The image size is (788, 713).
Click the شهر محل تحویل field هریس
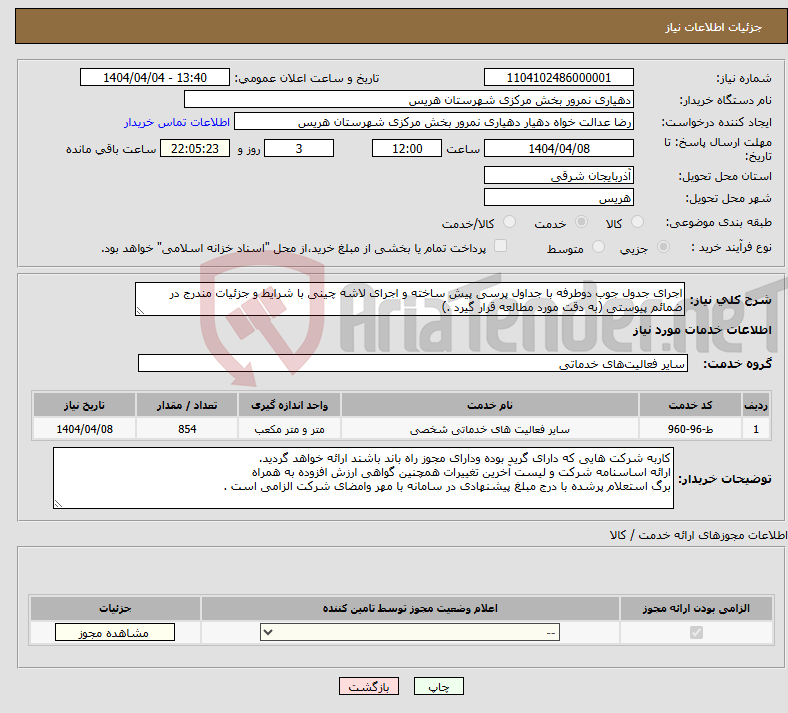pyautogui.click(x=558, y=197)
